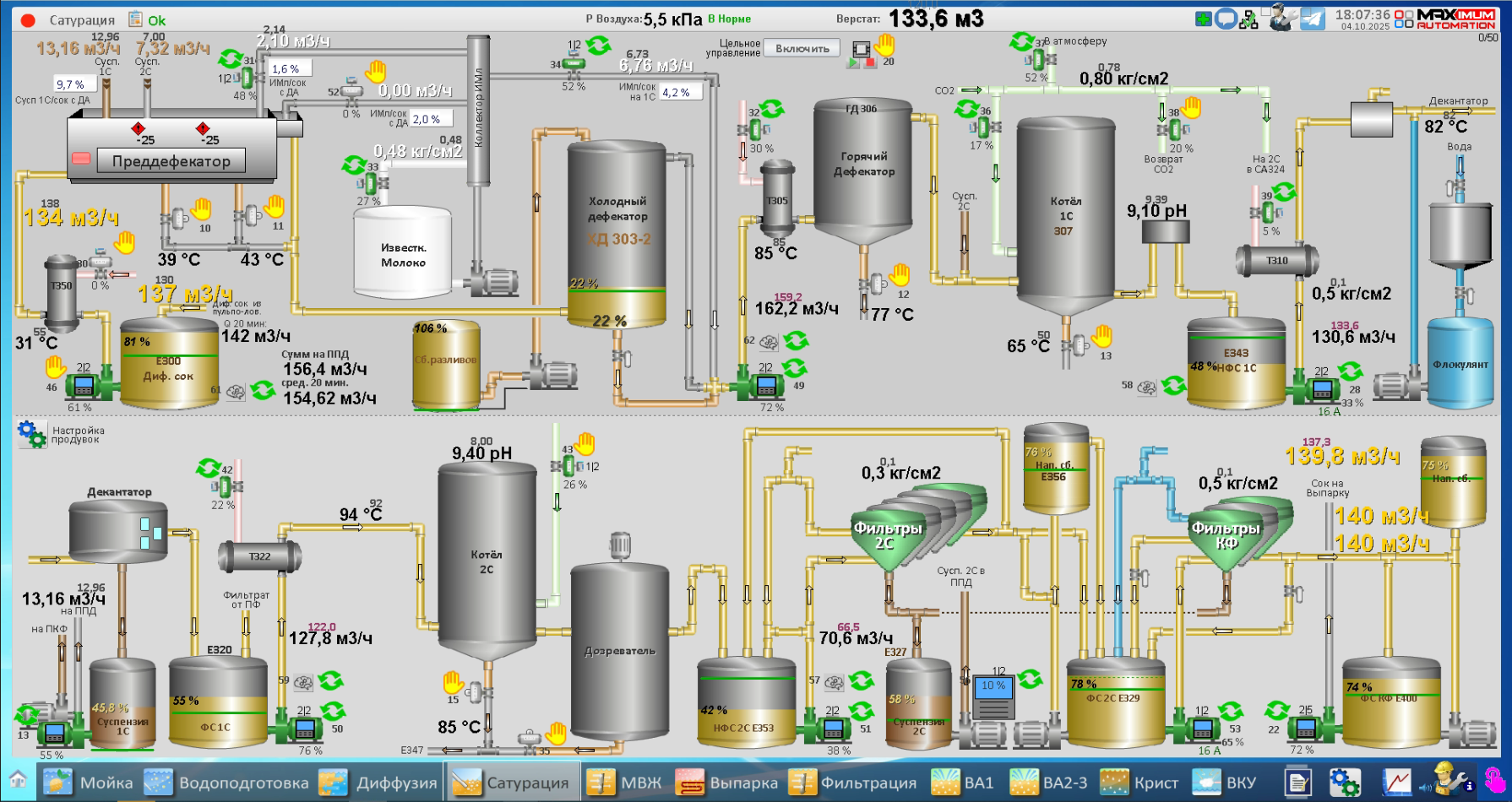
Task: Toggle the hand icon next to pump 46
Action: coord(56,367)
